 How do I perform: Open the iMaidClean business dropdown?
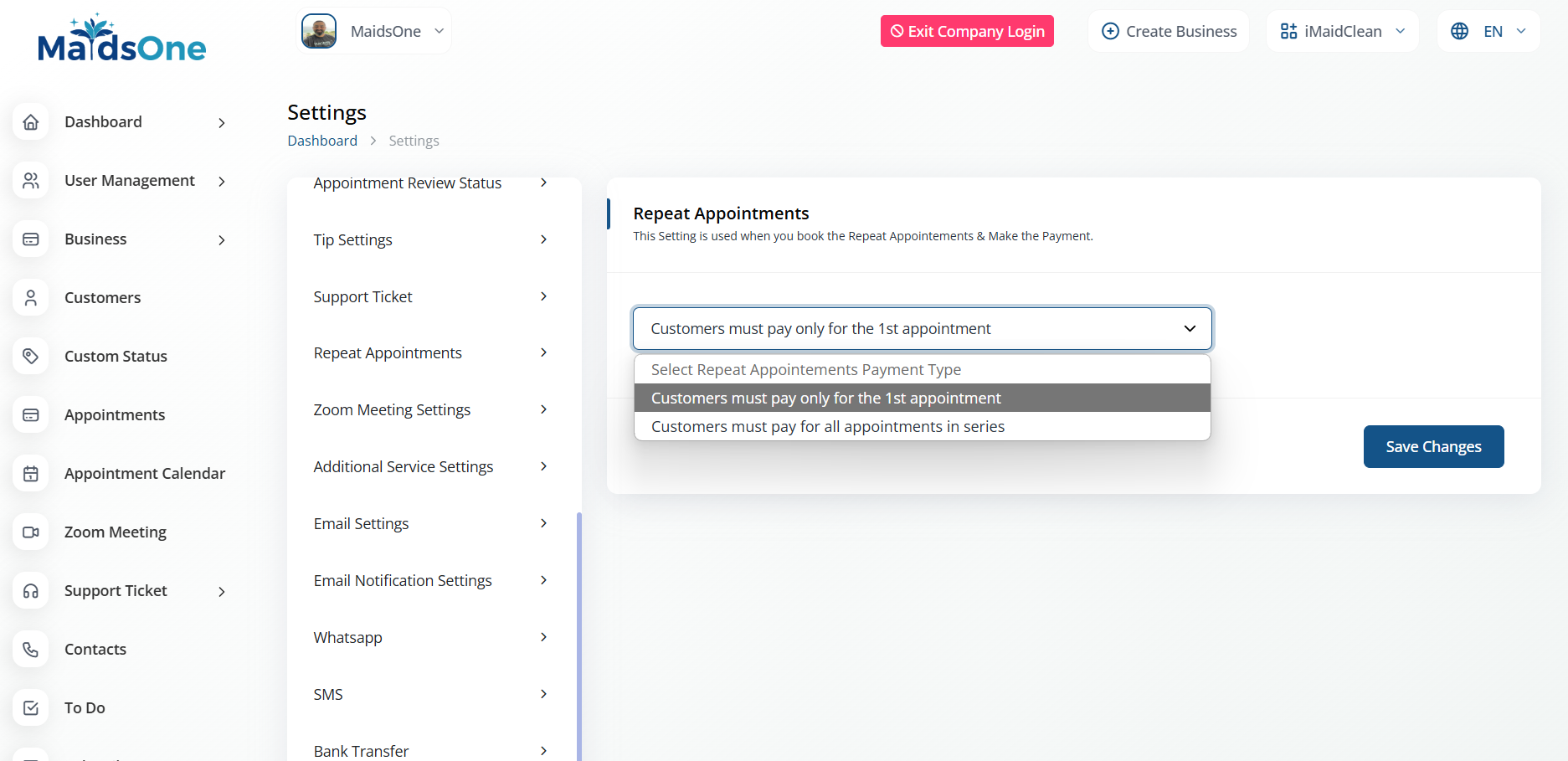click(x=1342, y=31)
